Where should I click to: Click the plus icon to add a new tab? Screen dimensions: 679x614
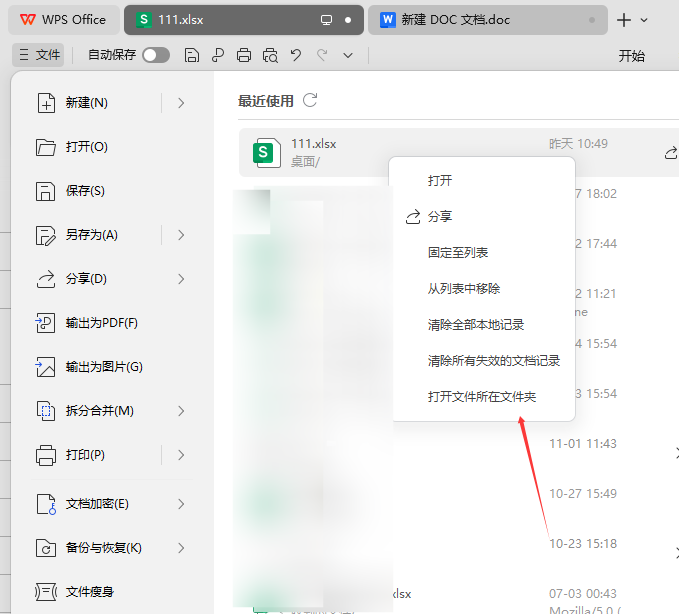[624, 20]
